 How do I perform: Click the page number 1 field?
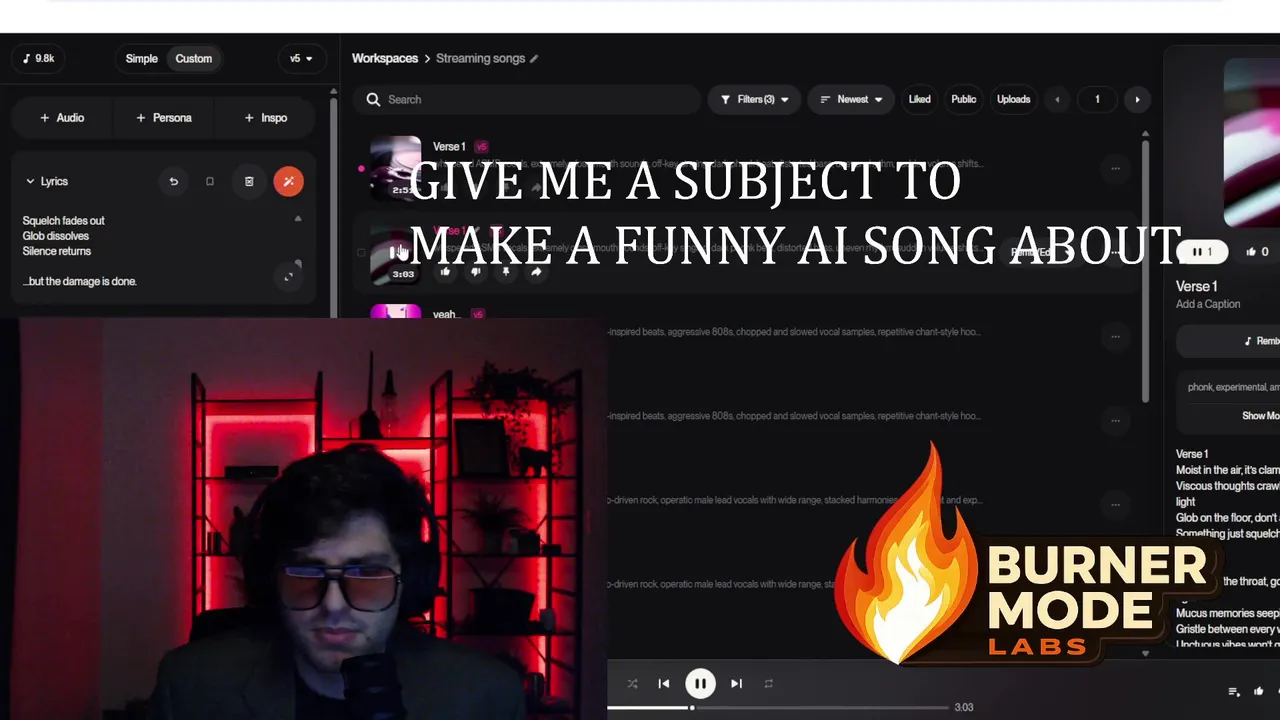point(1097,99)
